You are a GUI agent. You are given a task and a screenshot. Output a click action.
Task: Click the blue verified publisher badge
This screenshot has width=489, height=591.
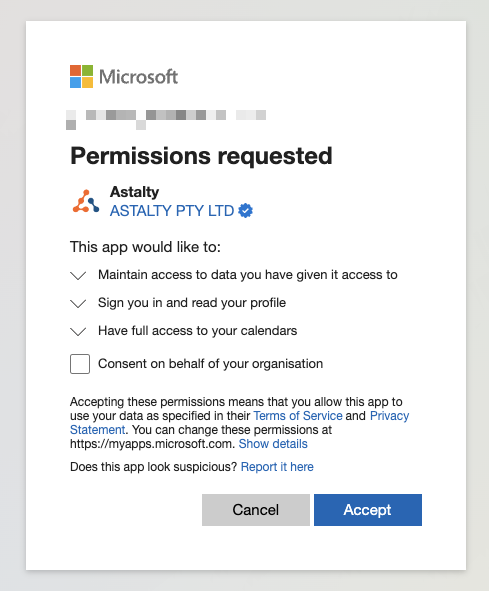245,210
